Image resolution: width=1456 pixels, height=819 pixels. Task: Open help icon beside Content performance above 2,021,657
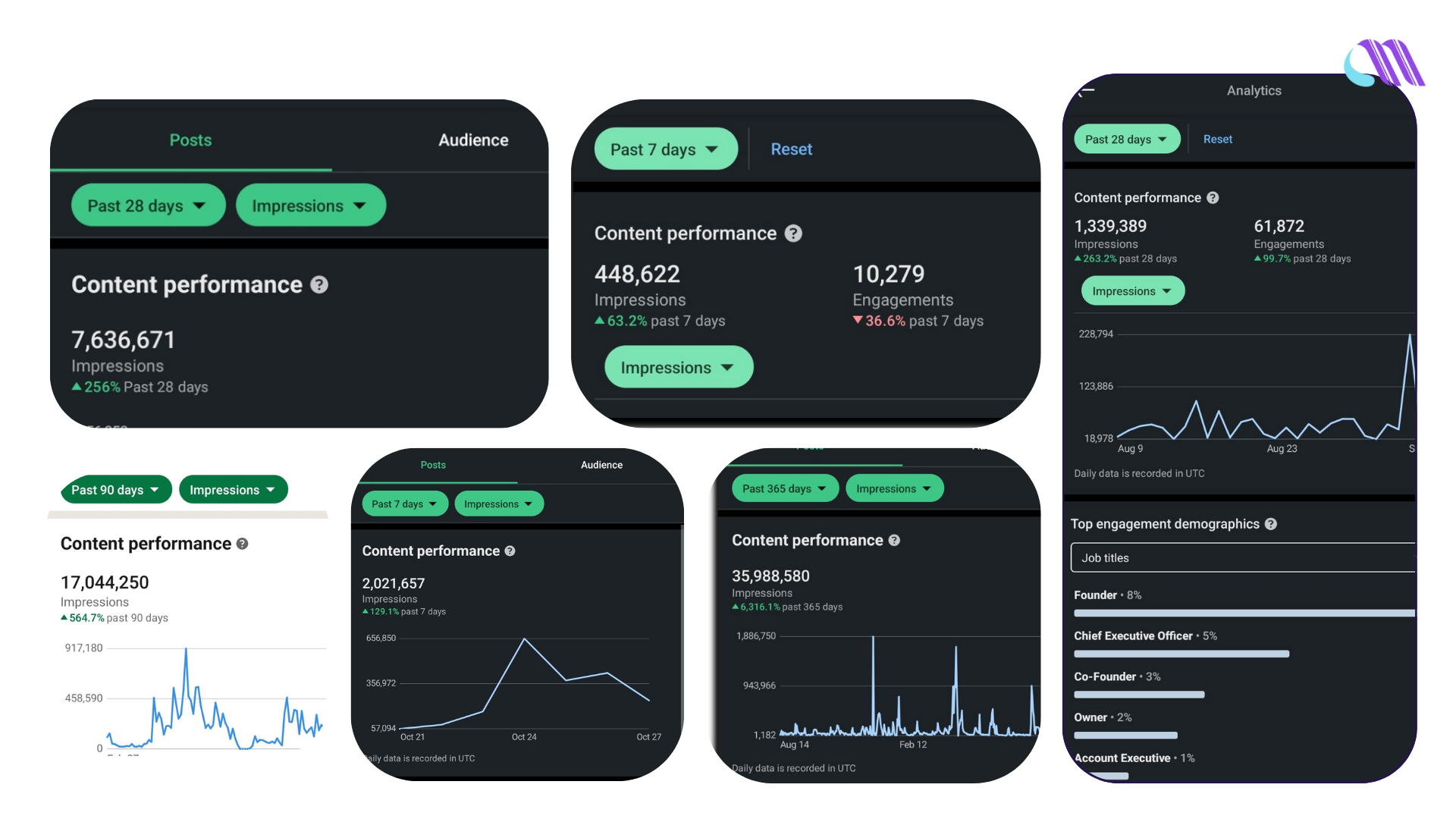[x=510, y=551]
